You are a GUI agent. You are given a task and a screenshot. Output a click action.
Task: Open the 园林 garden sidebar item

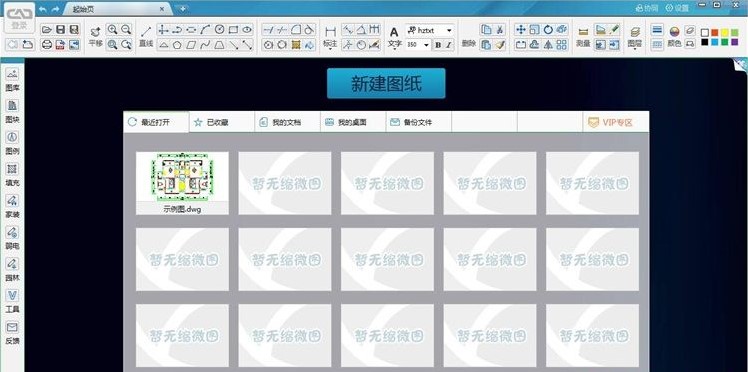pyautogui.click(x=12, y=269)
